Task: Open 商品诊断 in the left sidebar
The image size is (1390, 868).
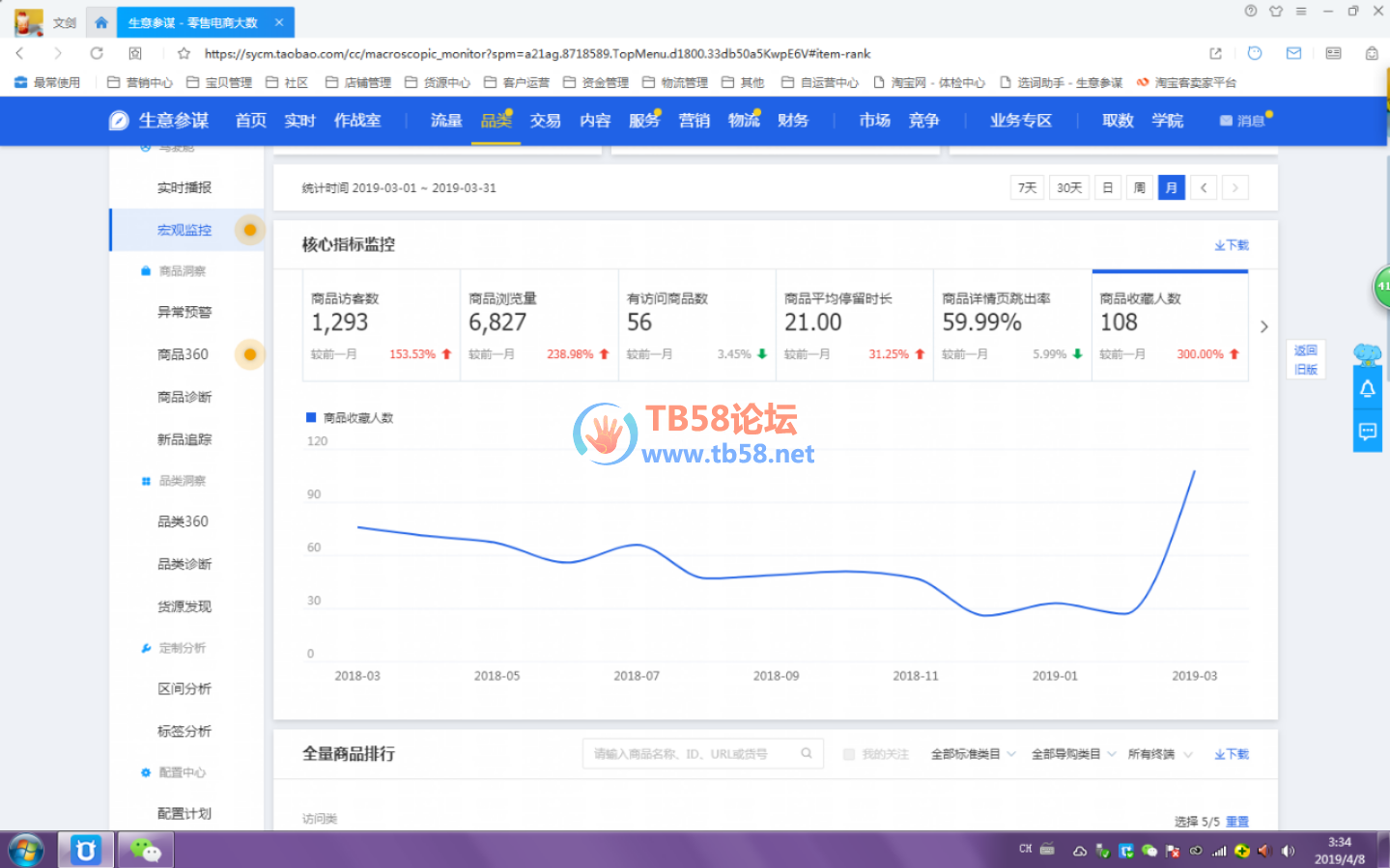Action: coord(184,397)
